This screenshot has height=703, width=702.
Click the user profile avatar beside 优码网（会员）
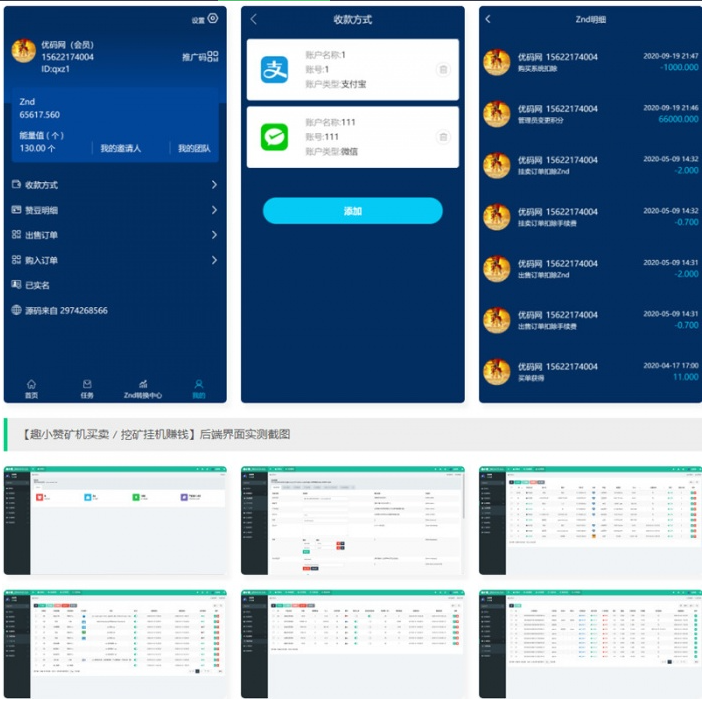[23, 52]
